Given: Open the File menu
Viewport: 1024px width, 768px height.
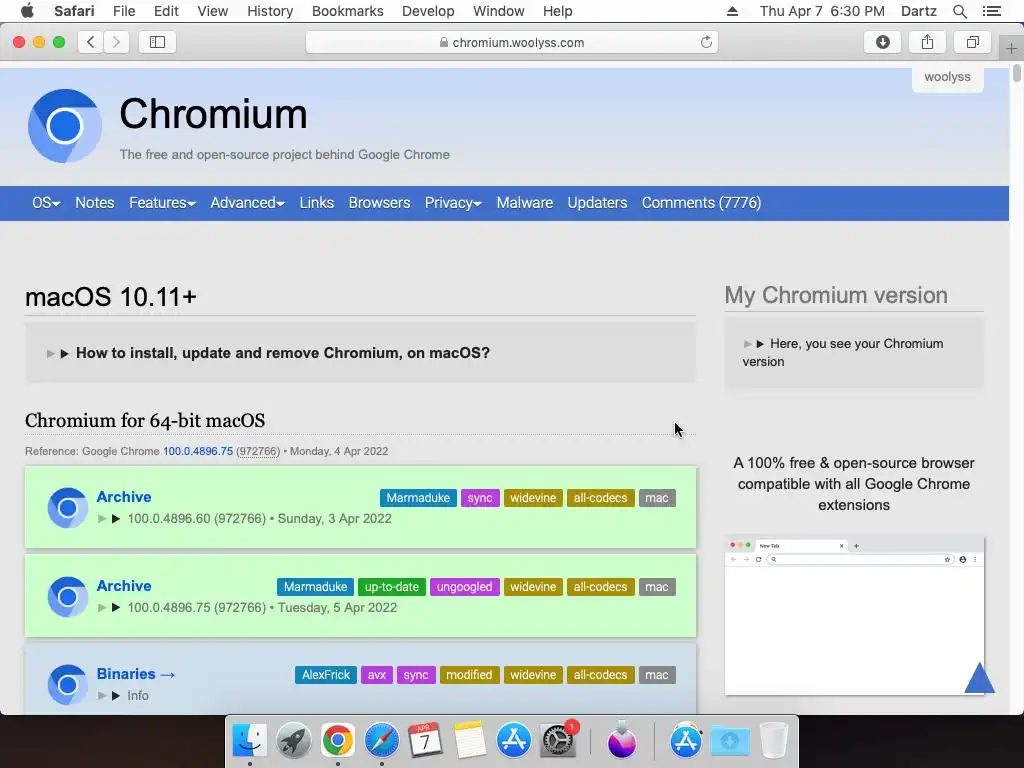Looking at the screenshot, I should 123,11.
